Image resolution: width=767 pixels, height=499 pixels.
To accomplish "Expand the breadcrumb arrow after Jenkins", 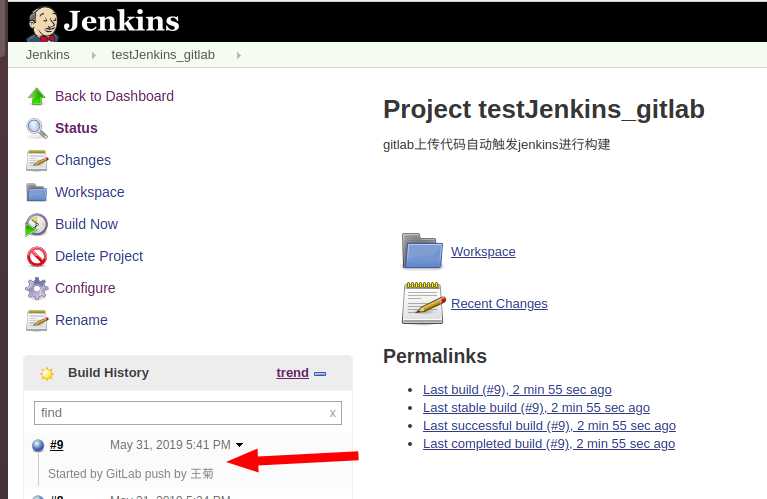I will pyautogui.click(x=93, y=55).
